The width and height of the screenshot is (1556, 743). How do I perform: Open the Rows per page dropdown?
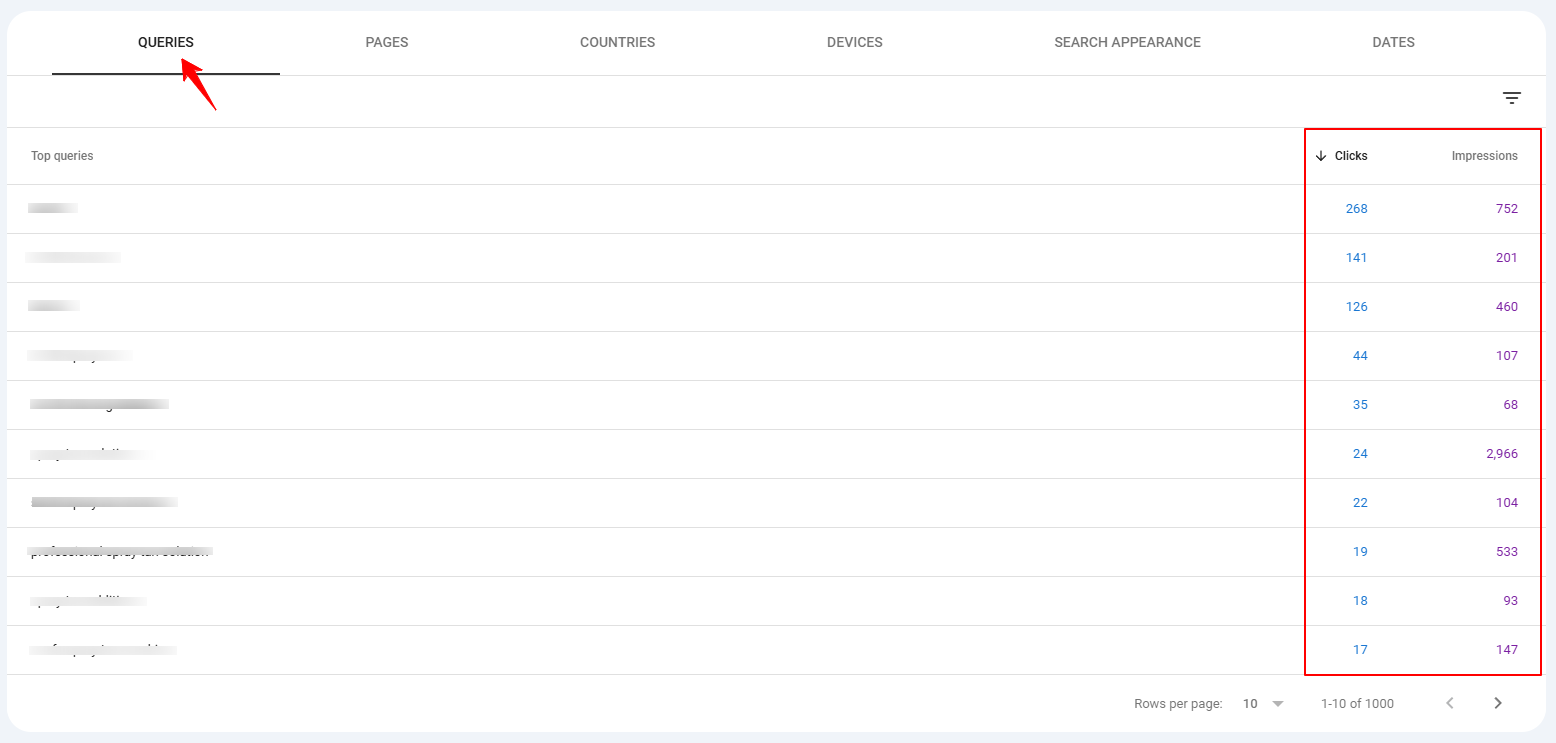coord(1263,704)
